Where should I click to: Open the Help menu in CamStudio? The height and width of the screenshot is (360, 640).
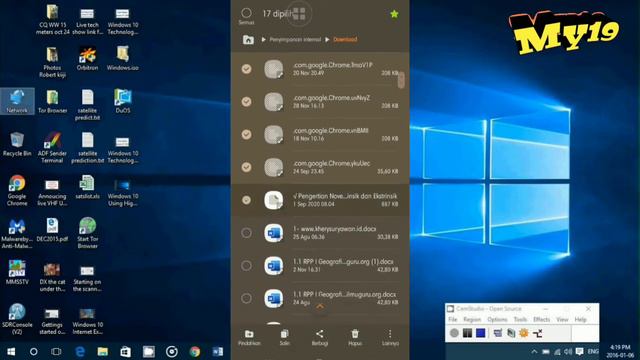580,320
